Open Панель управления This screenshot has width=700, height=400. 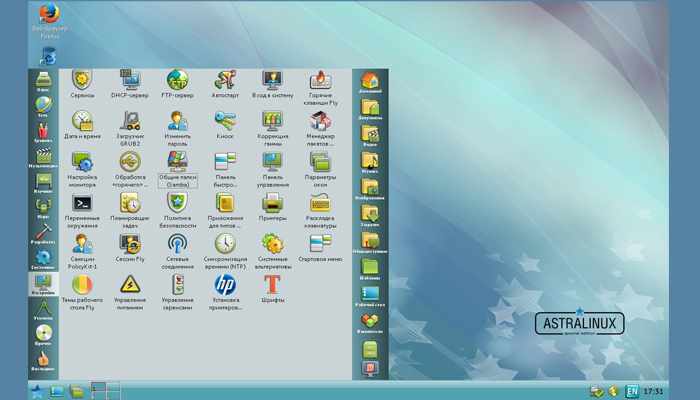tap(272, 170)
